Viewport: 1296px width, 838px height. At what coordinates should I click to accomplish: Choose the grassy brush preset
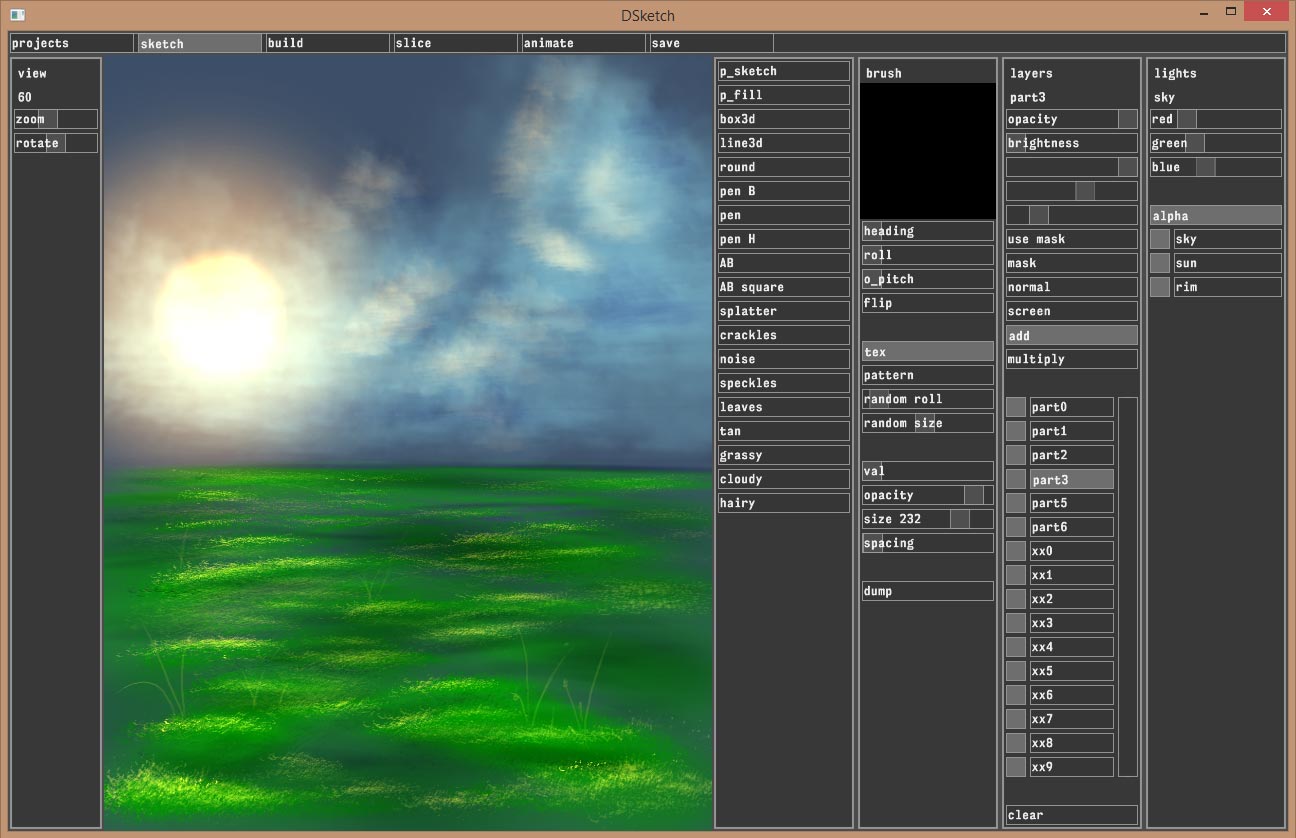(783, 455)
